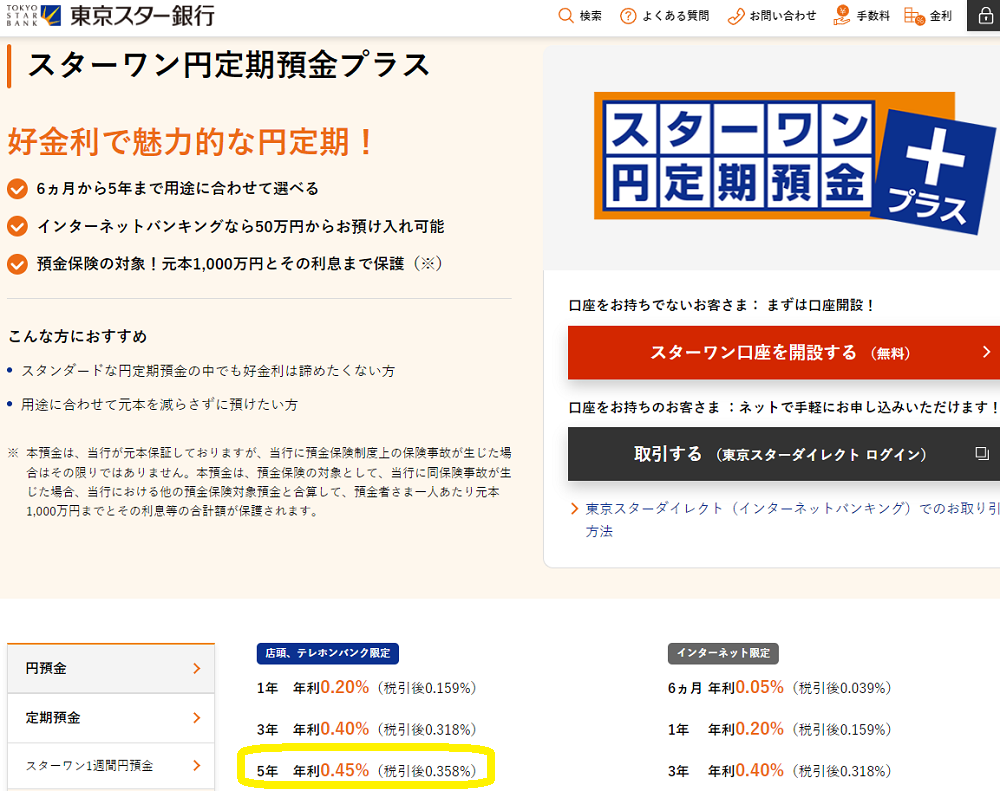This screenshot has height=791, width=1000.
Task: Click the ※ 本預金は deposit insurance note
Action: [x=260, y=482]
